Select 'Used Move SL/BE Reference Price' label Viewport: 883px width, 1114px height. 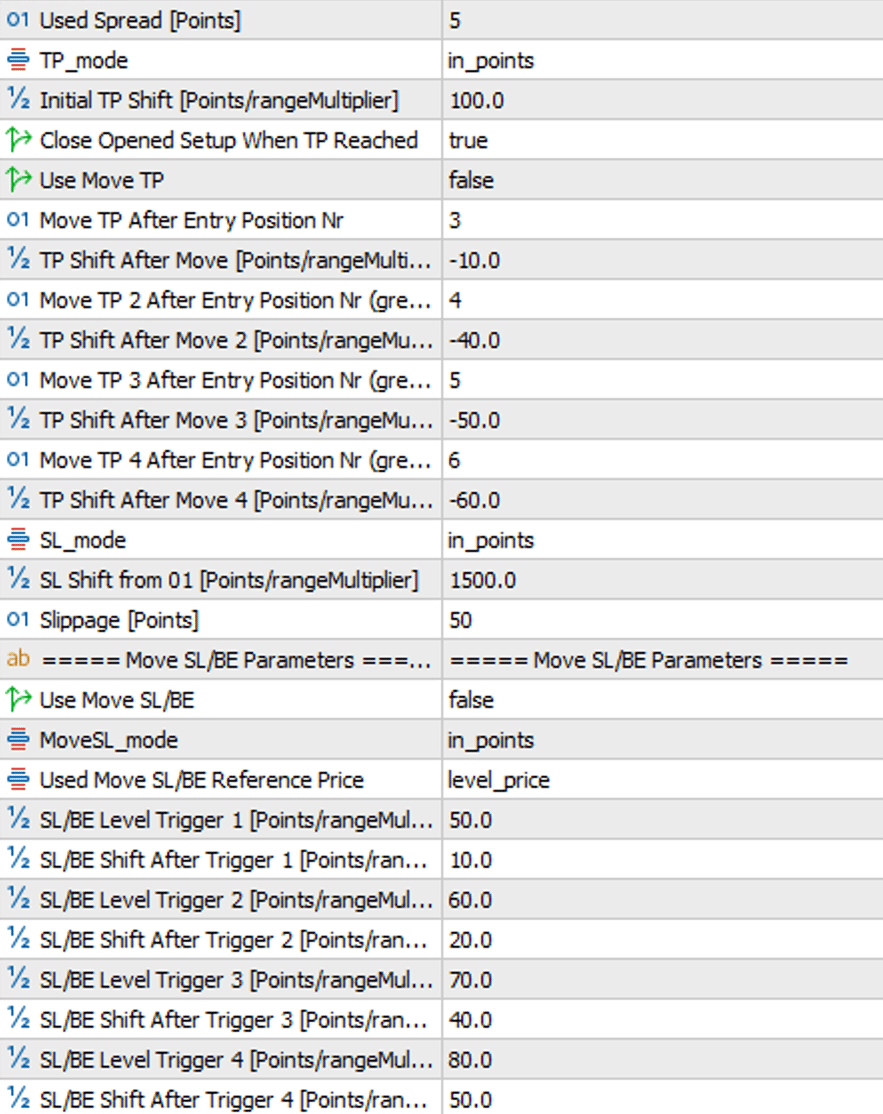click(x=202, y=780)
